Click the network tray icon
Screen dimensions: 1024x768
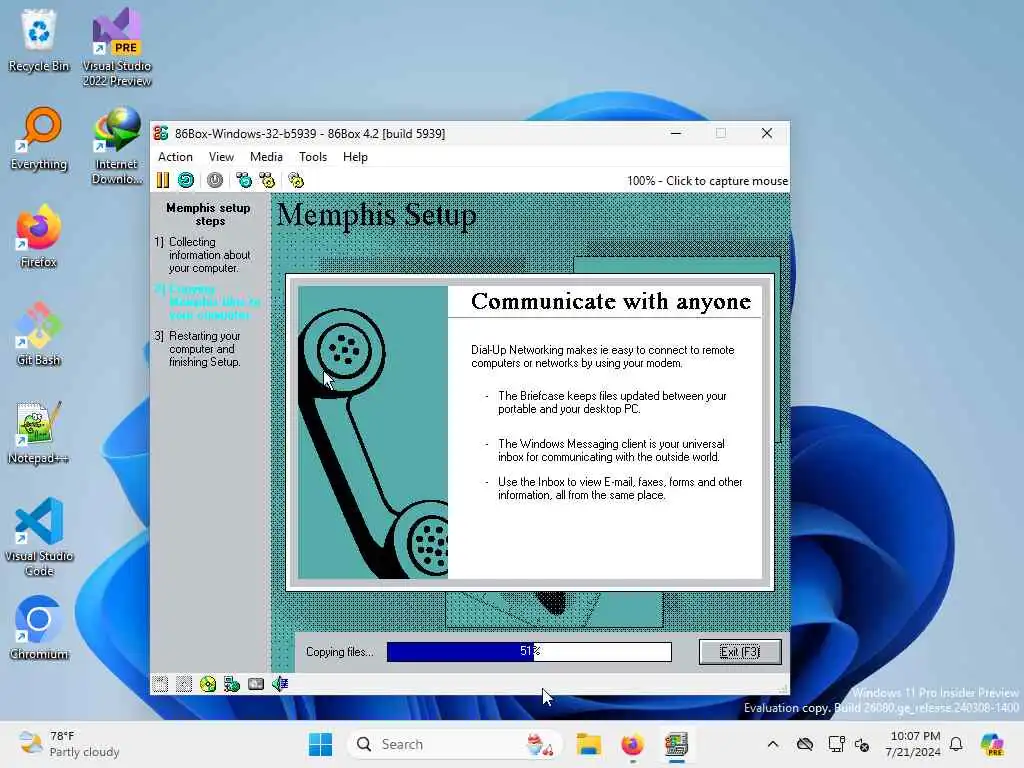836,744
